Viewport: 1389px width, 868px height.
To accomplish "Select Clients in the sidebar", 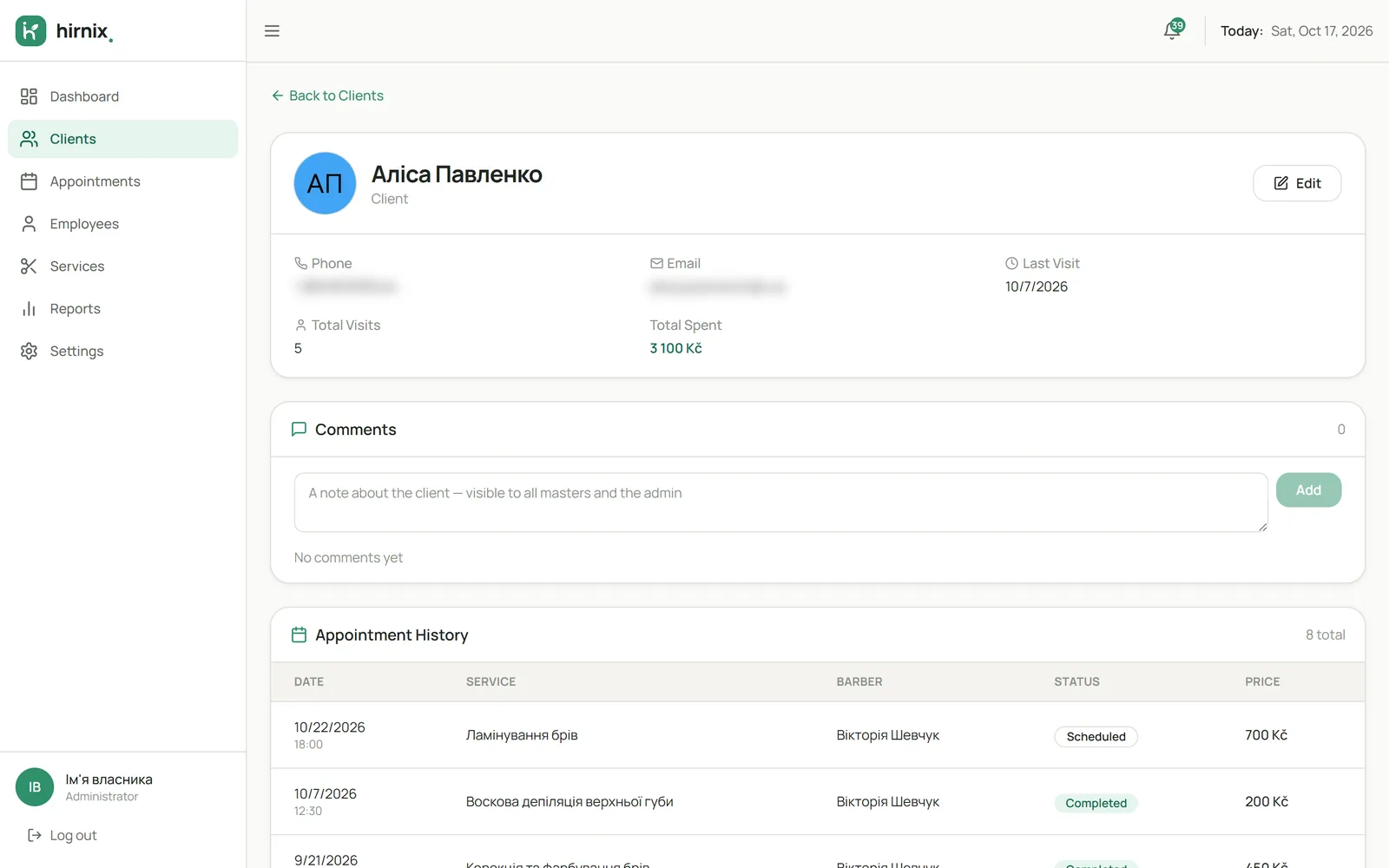I will pos(122,139).
